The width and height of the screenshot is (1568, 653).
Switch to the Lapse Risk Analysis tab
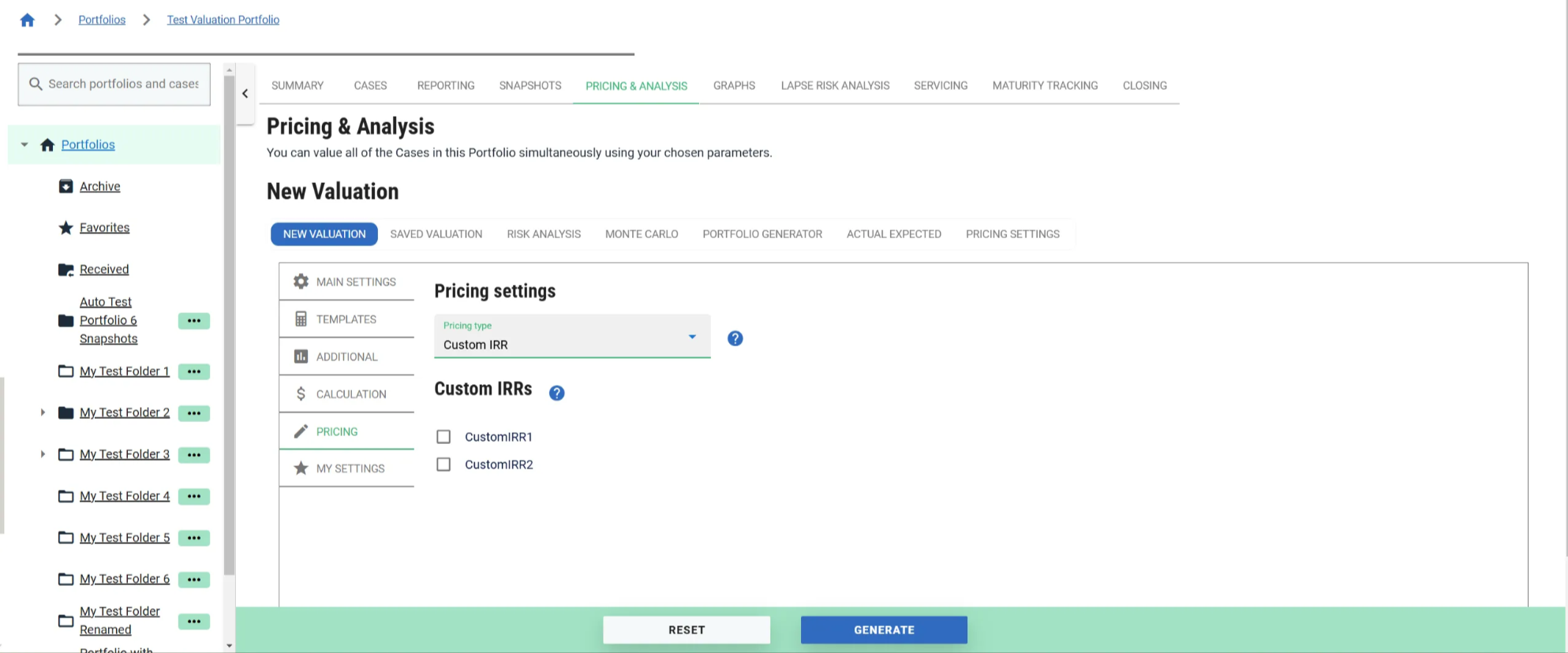[835, 85]
